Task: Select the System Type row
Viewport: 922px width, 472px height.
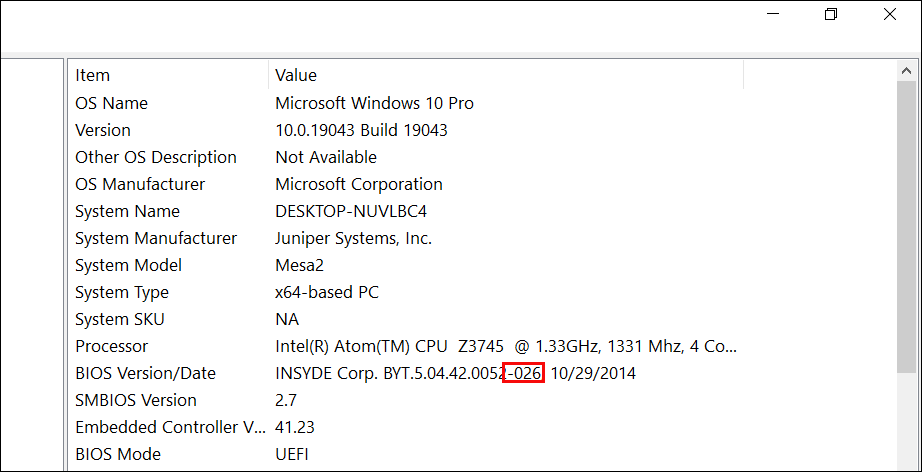Action: click(x=122, y=292)
